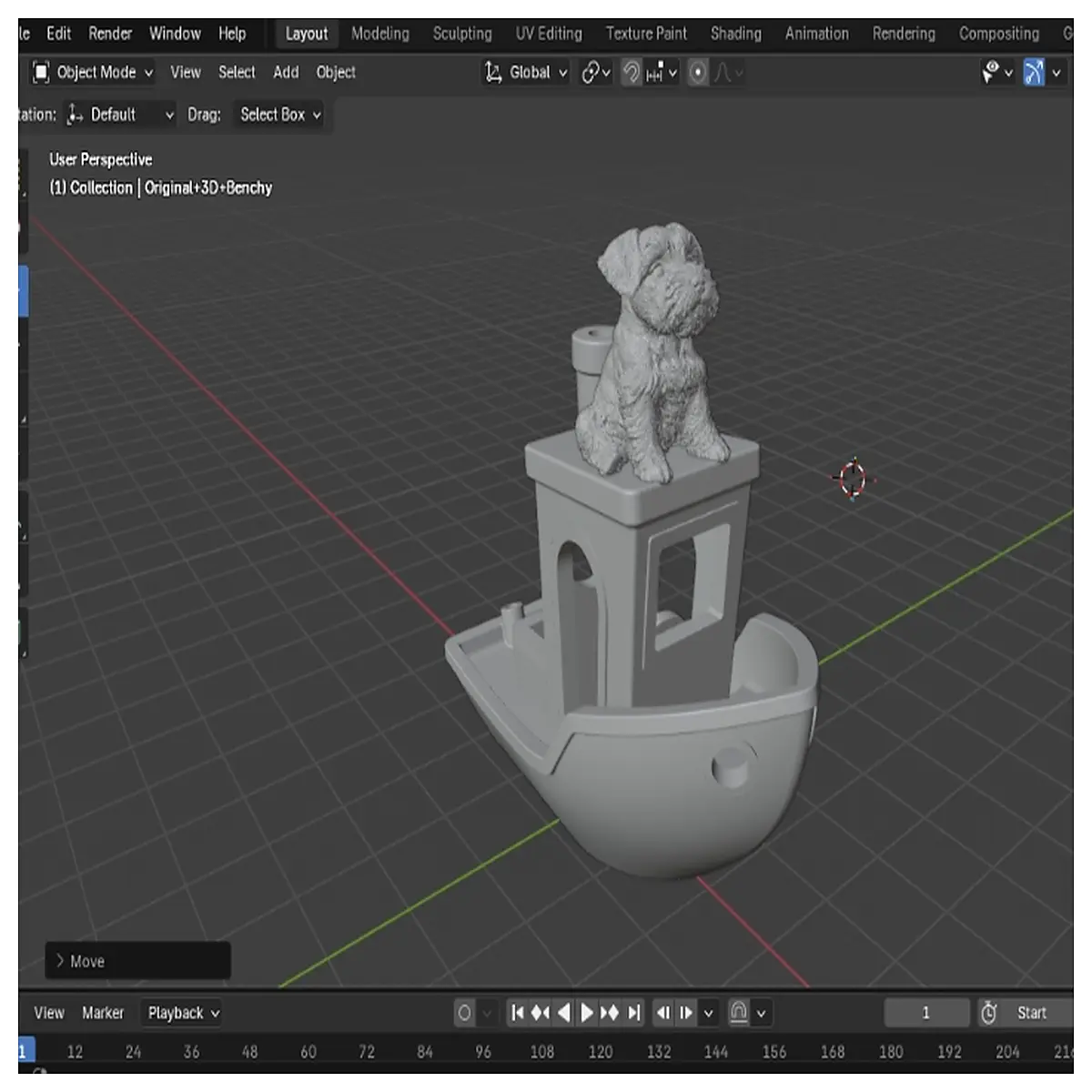1092x1092 pixels.
Task: Jump to the timeline end frame
Action: [x=634, y=1013]
